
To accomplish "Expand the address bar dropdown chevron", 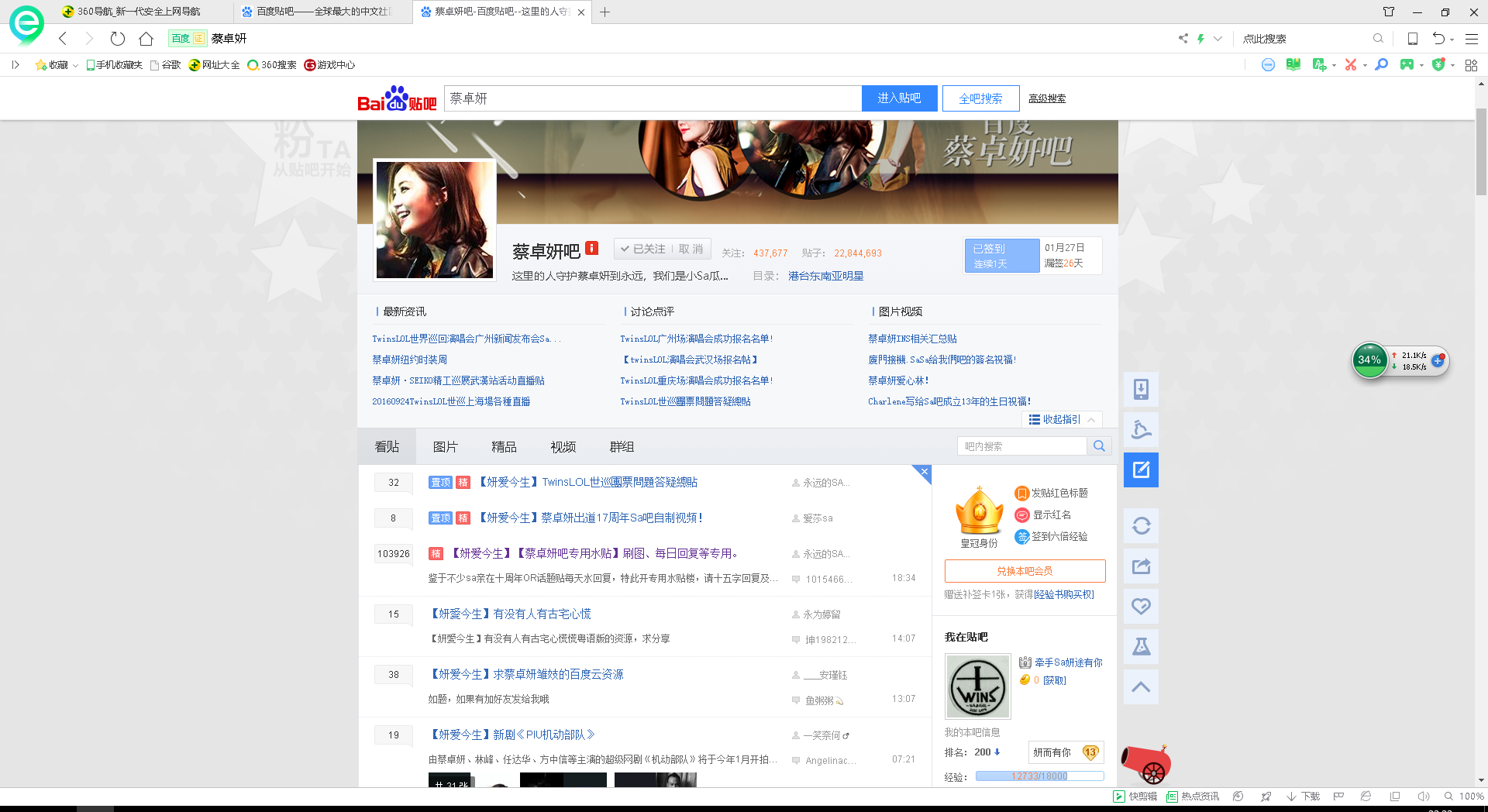I will click(x=1218, y=39).
